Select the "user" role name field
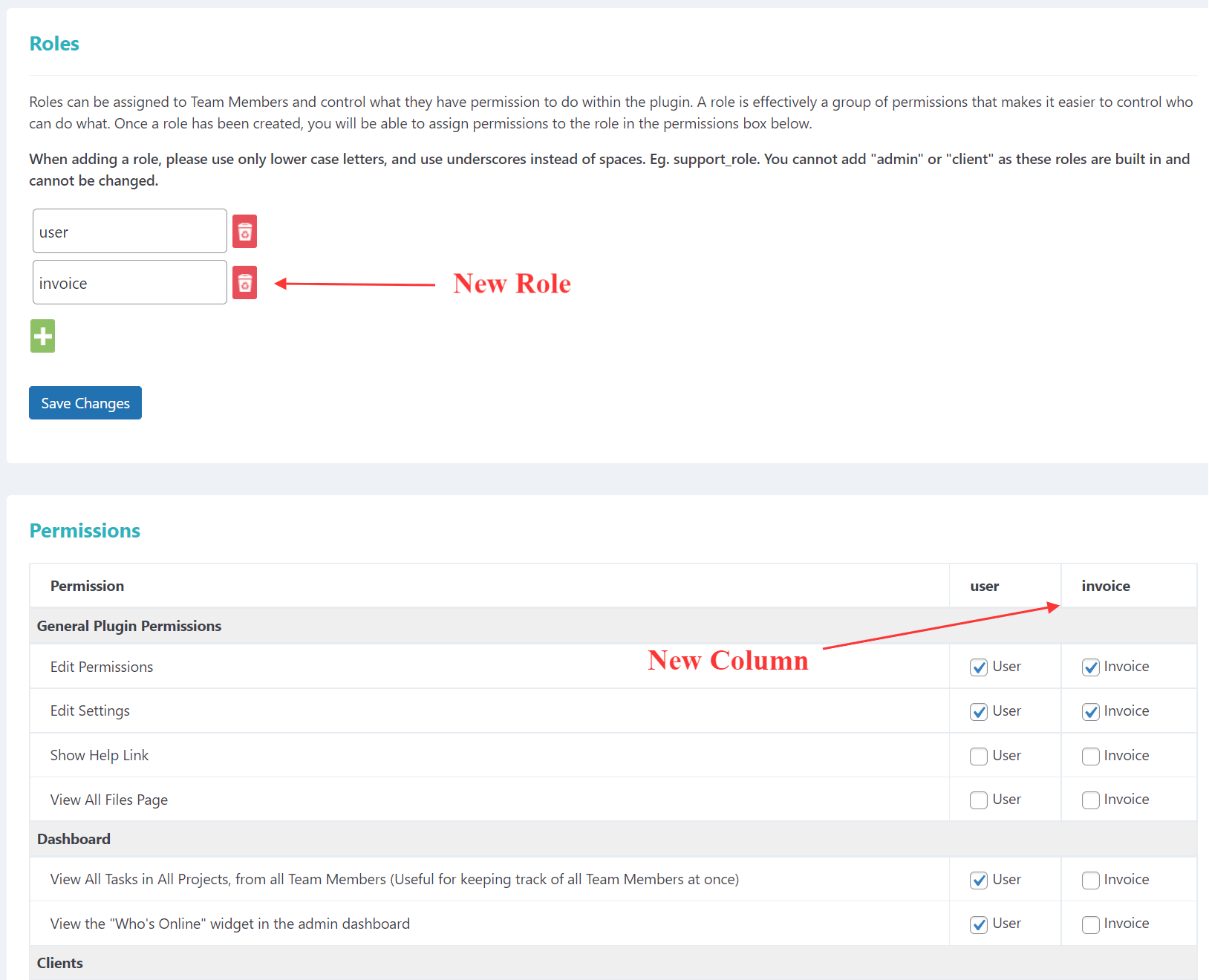The width and height of the screenshot is (1209, 980). pos(128,231)
